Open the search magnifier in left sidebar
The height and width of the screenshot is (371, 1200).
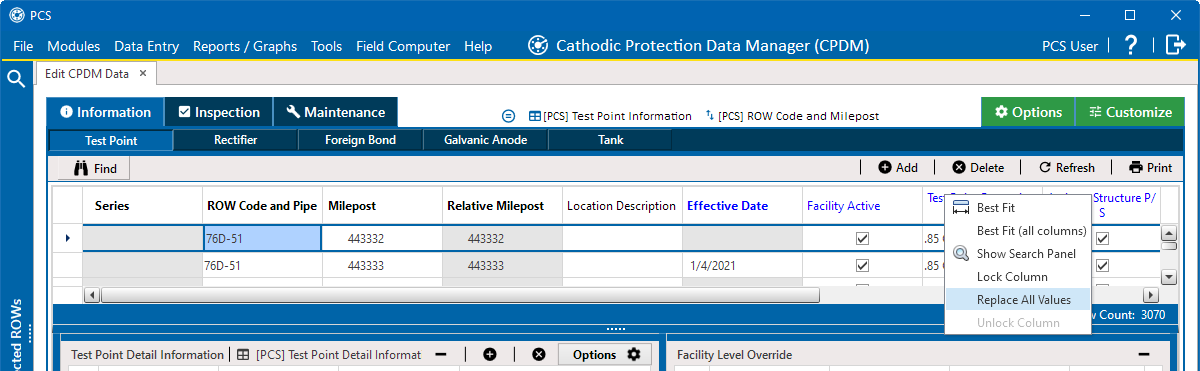[x=16, y=79]
